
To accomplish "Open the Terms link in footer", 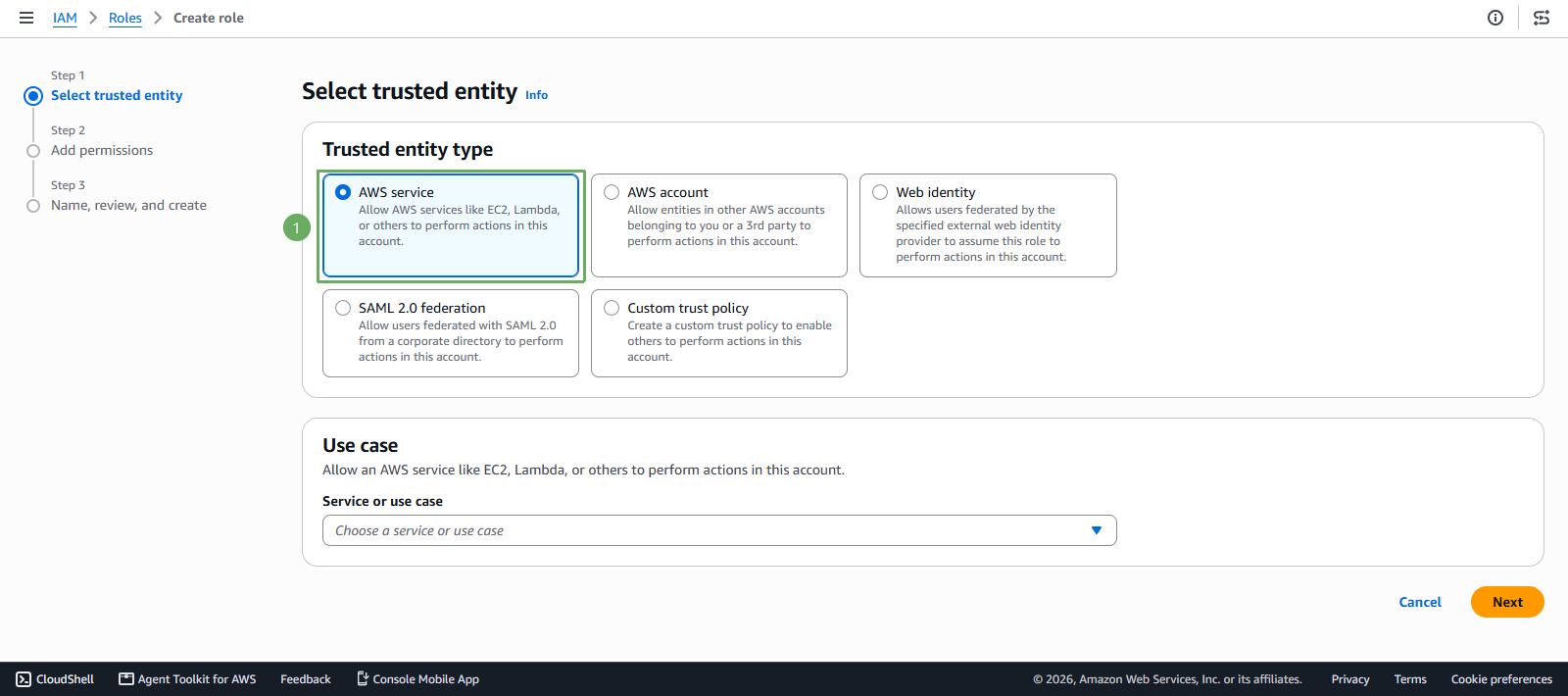I will point(1410,679).
